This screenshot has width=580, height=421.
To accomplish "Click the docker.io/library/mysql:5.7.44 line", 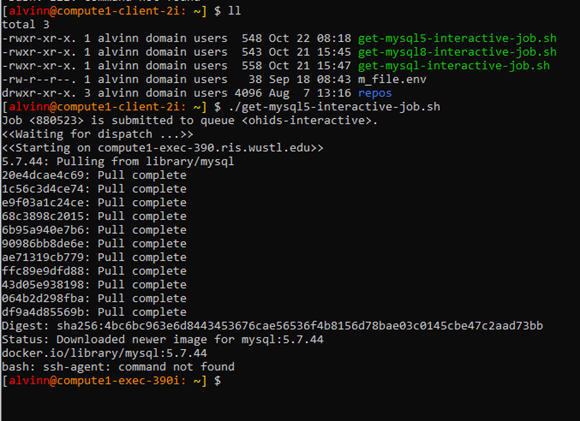I will pyautogui.click(x=104, y=353).
